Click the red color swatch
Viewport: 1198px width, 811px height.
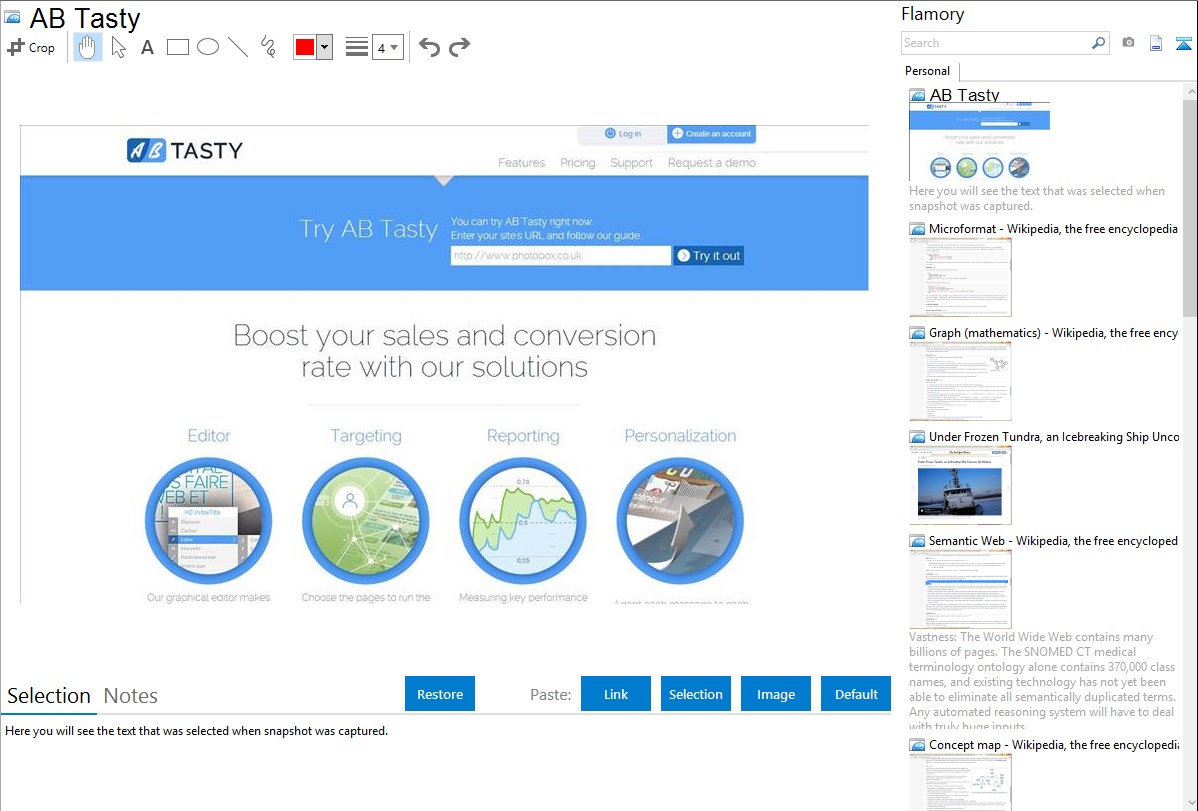305,47
